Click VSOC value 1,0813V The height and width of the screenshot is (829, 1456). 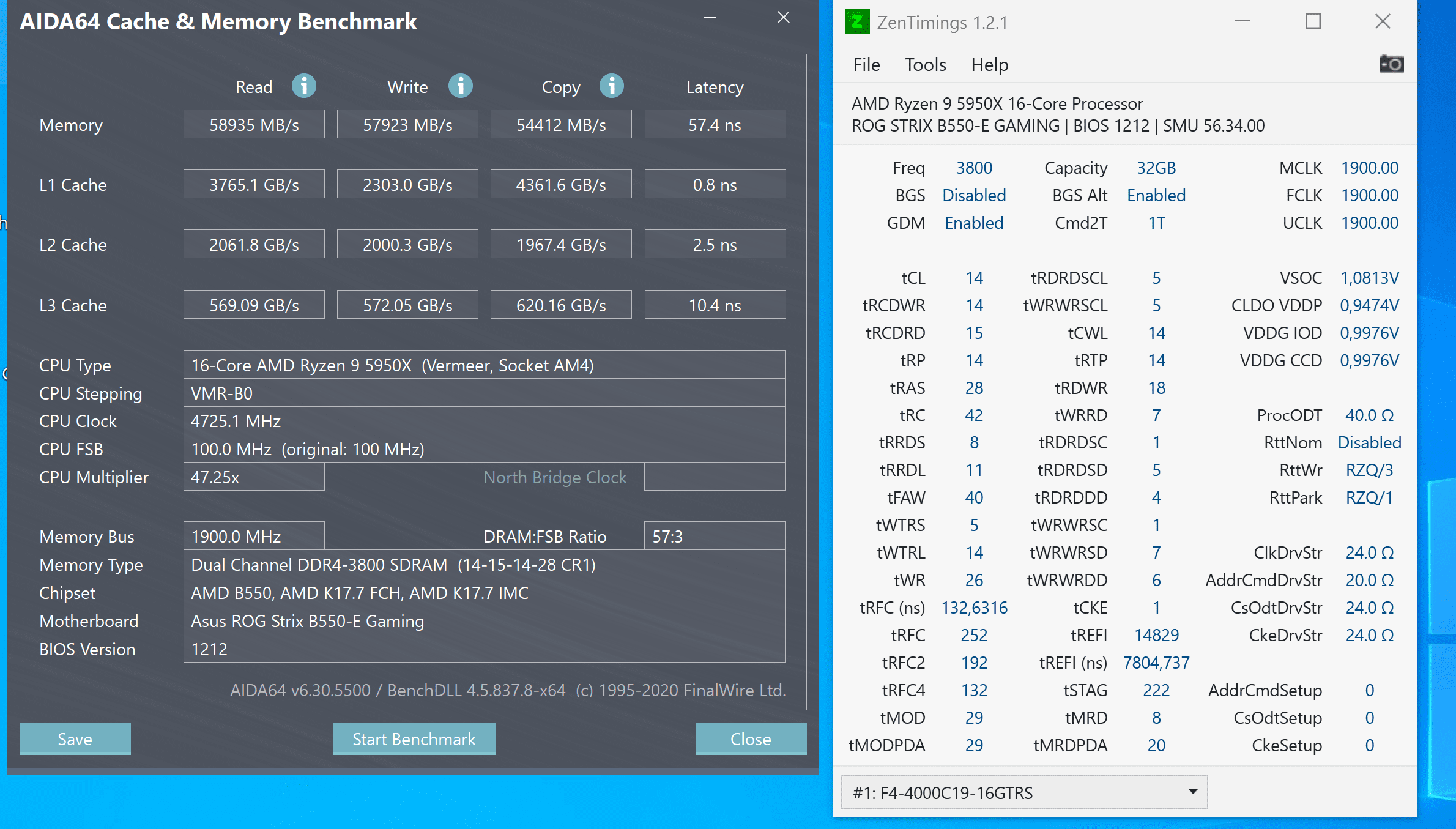(x=1370, y=278)
